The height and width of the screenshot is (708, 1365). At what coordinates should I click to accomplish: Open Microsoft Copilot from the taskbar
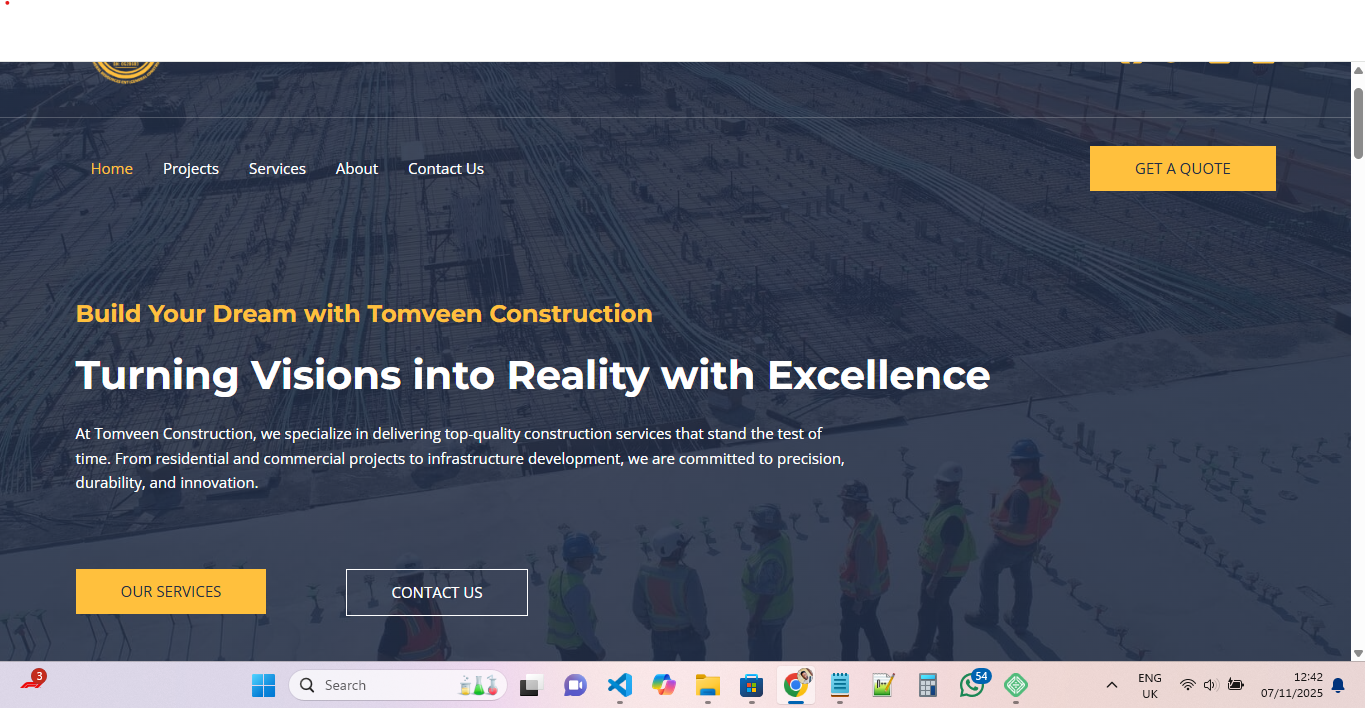pyautogui.click(x=663, y=685)
